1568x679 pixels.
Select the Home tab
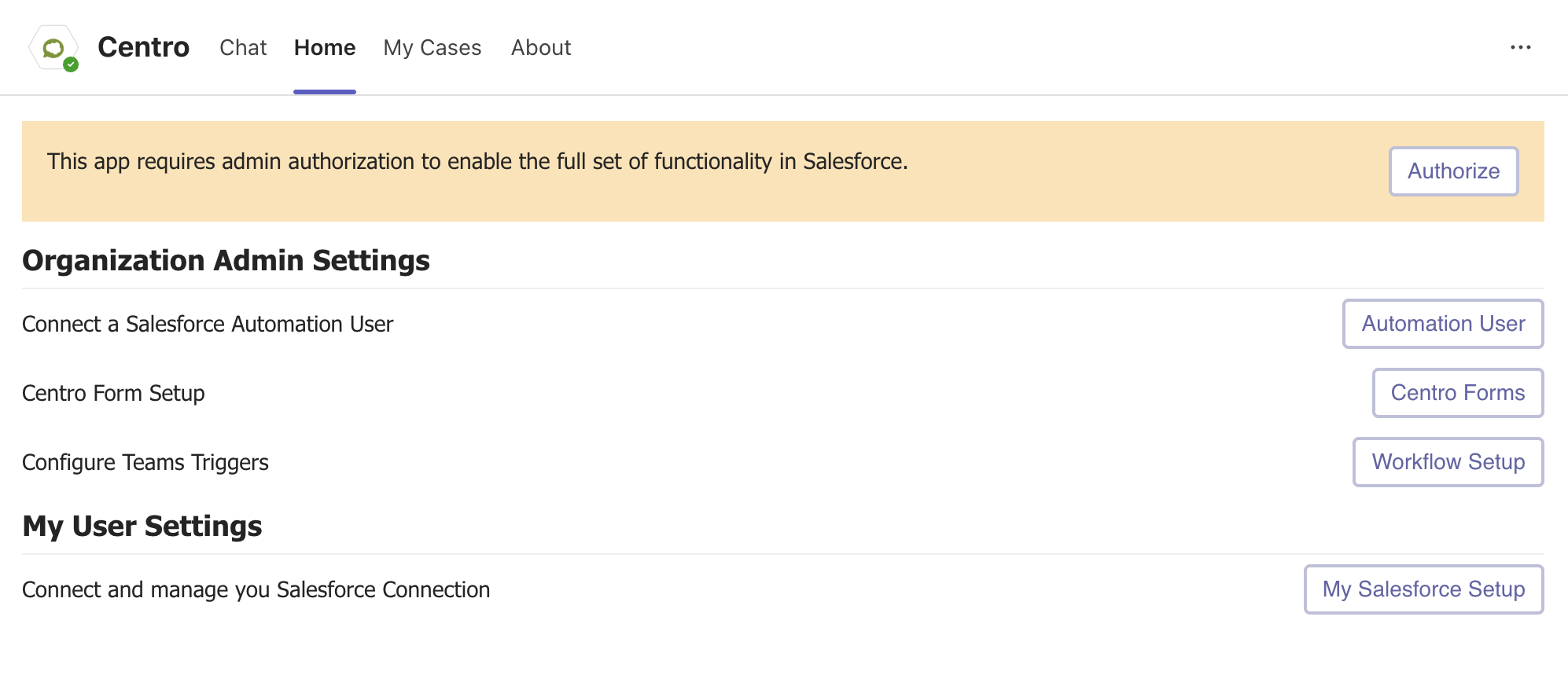(325, 47)
